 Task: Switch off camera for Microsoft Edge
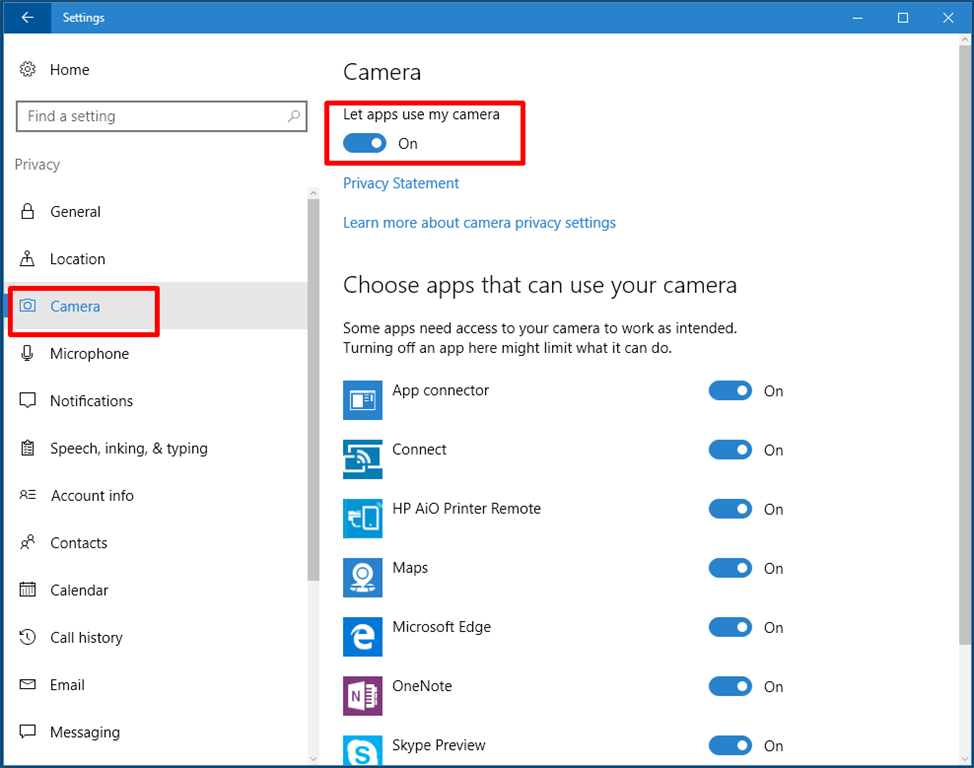coord(730,627)
